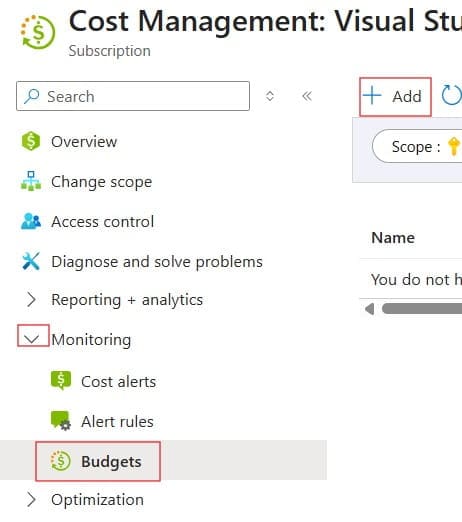Click the Diagnose wrench tools icon

point(31,261)
